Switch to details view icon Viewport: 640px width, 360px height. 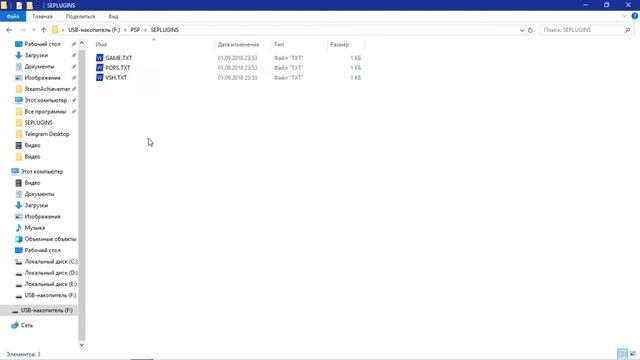[622, 354]
